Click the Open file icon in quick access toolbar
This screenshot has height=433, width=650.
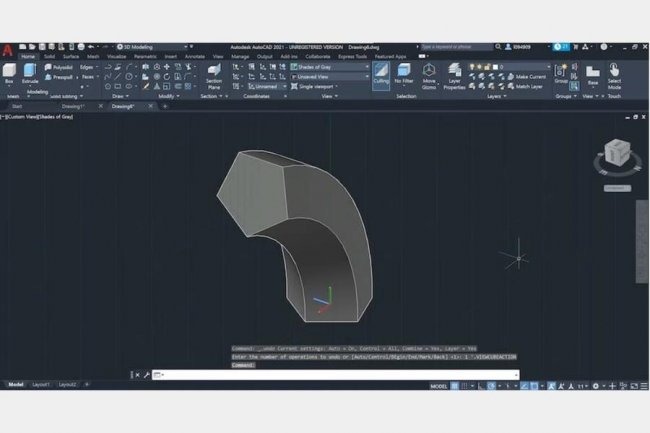32,47
